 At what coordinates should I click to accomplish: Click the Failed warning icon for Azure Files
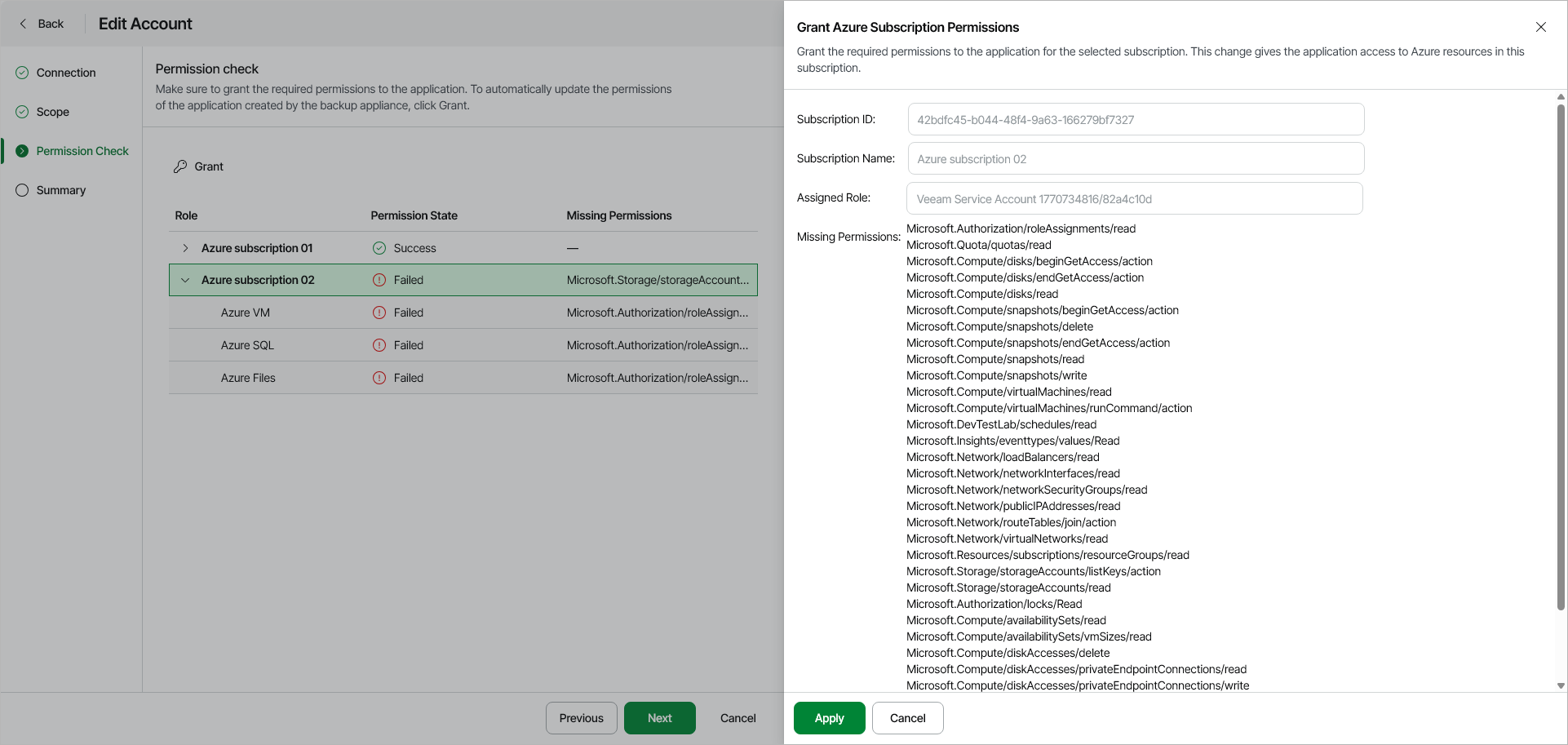coord(379,378)
